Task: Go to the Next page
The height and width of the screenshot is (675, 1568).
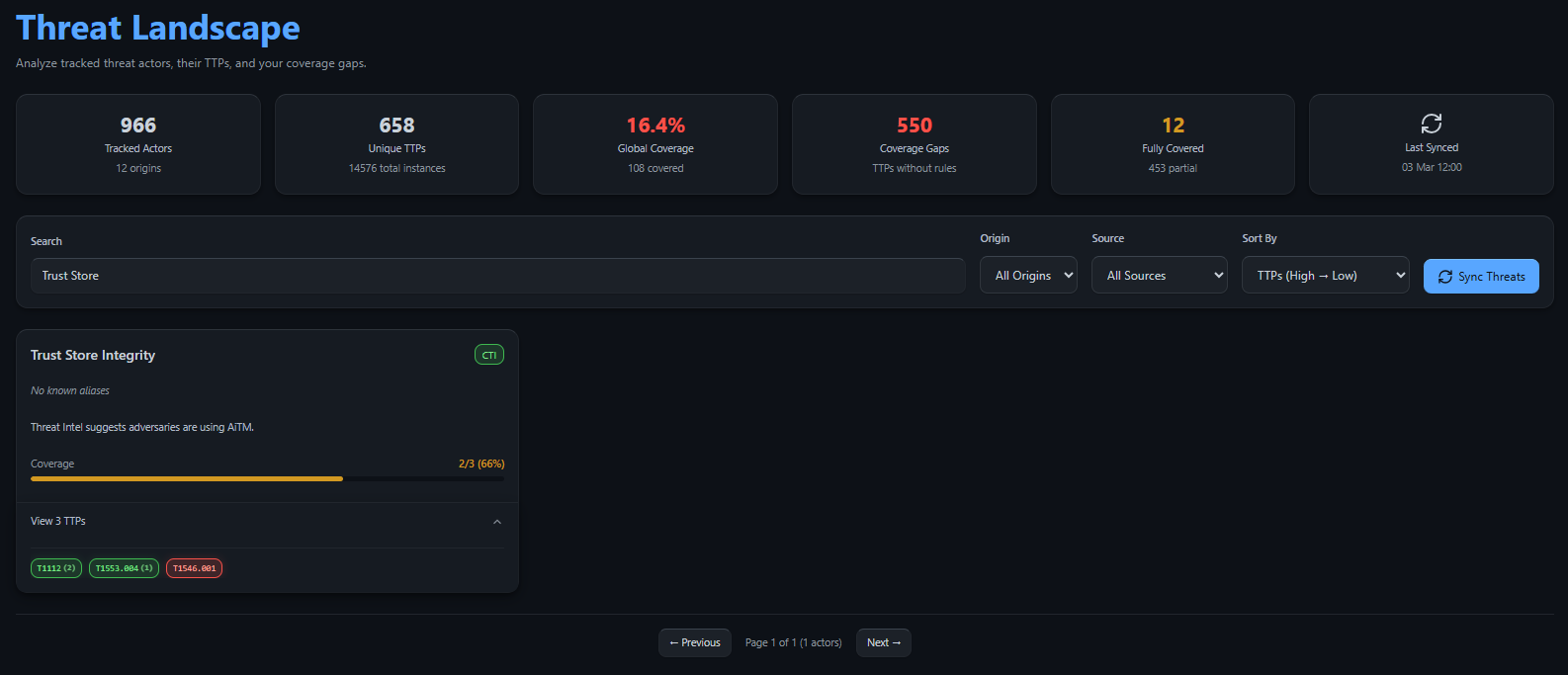Action: 883,642
